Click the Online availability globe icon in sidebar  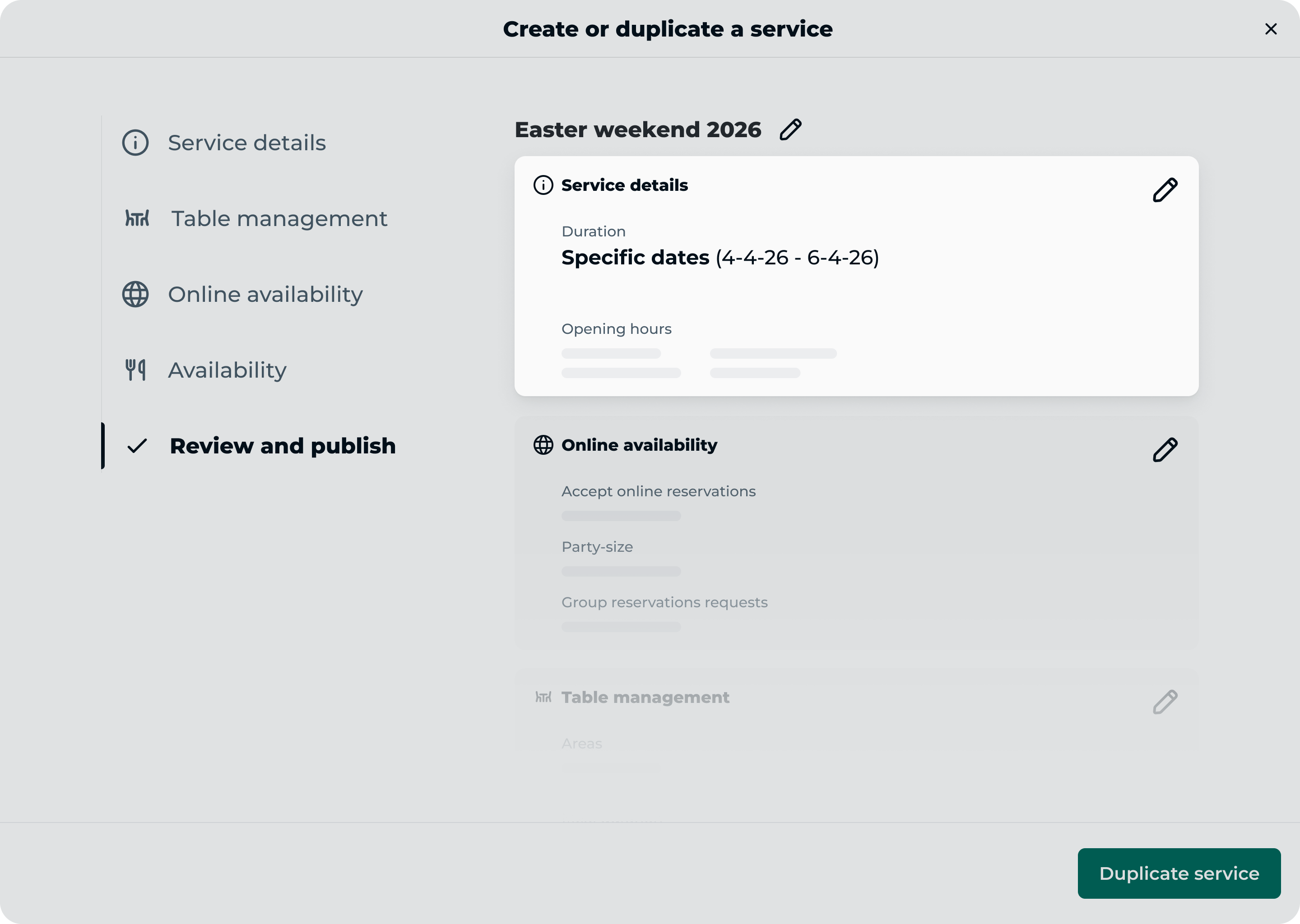pyautogui.click(x=135, y=294)
